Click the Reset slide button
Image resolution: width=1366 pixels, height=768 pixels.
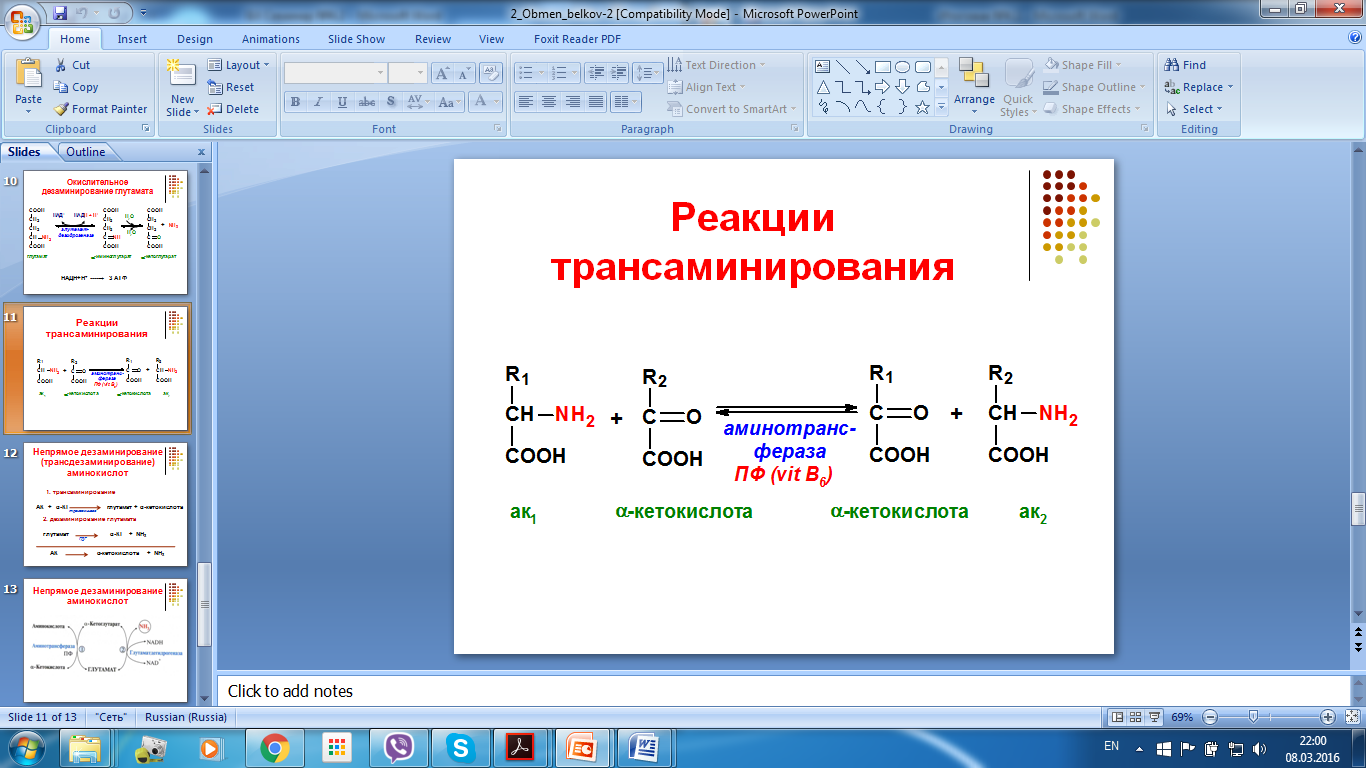point(231,87)
